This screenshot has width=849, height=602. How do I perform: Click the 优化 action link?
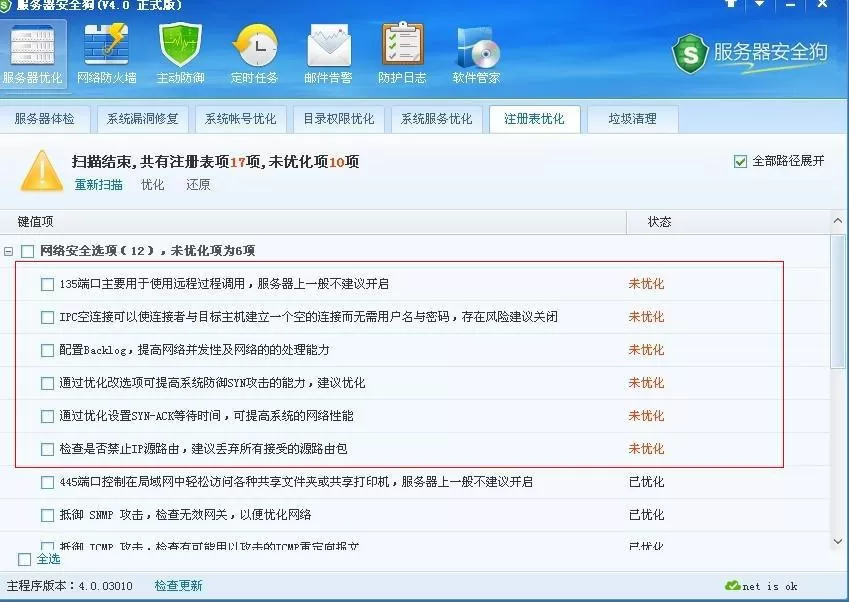point(153,185)
